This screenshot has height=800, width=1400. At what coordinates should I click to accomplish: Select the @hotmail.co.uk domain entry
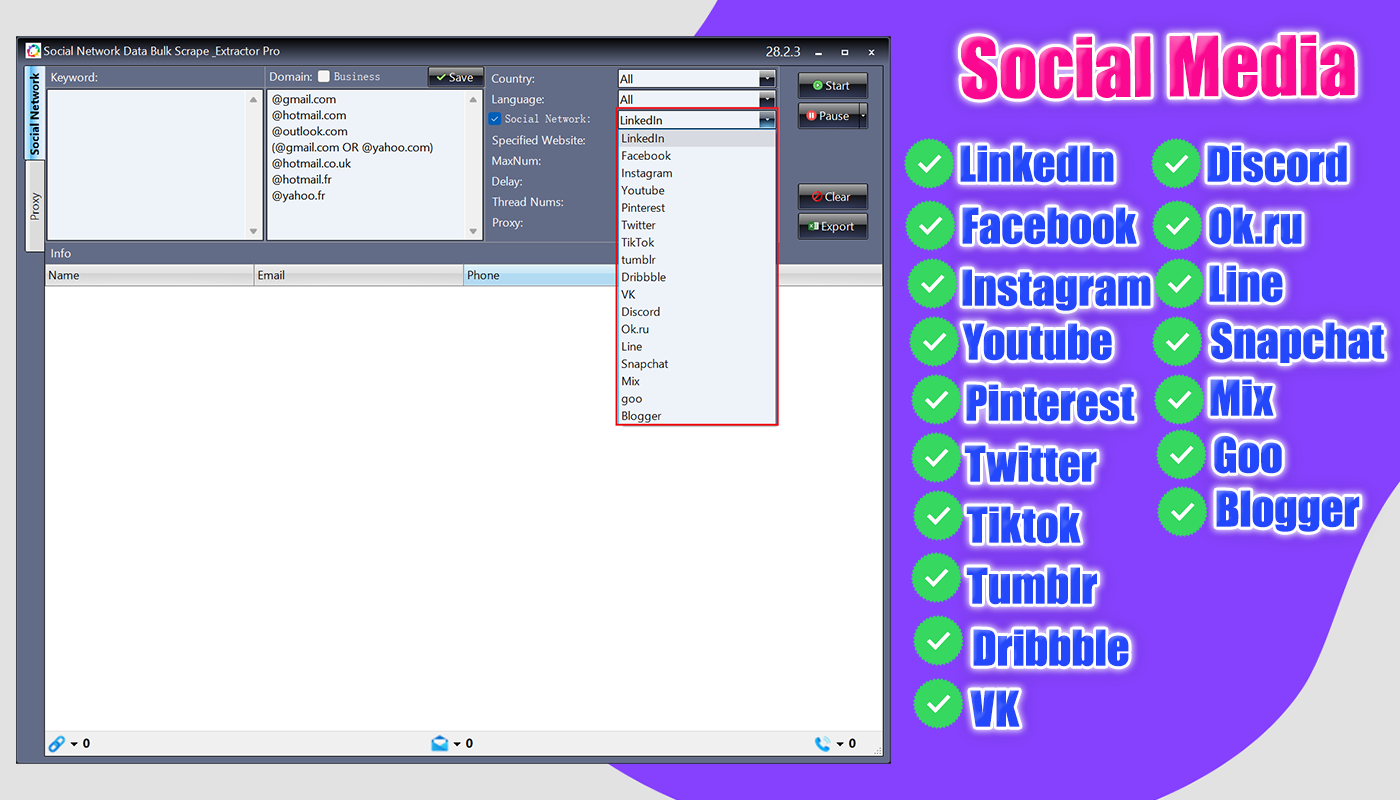pos(312,163)
